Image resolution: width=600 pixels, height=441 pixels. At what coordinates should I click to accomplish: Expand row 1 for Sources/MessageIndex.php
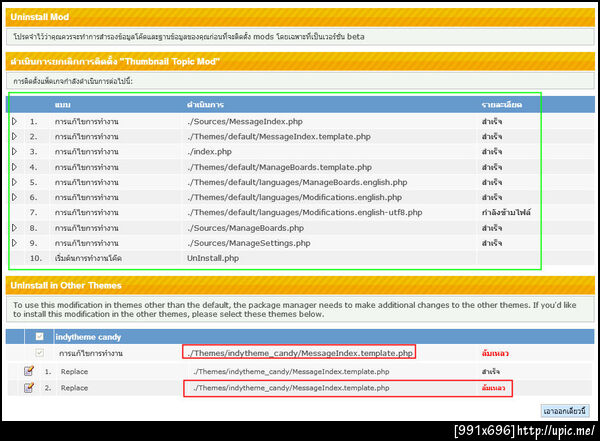(x=15, y=121)
